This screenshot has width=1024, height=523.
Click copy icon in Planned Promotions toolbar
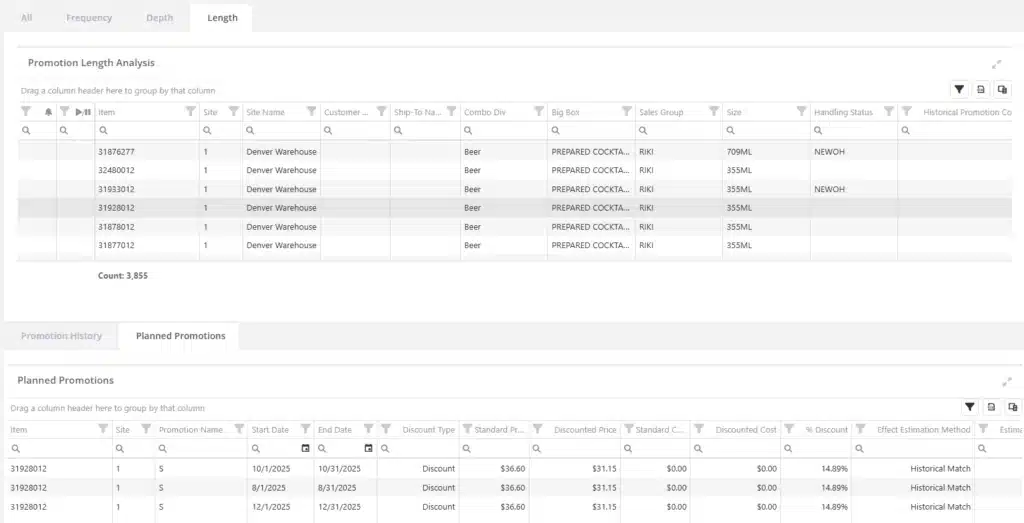pos(1013,407)
